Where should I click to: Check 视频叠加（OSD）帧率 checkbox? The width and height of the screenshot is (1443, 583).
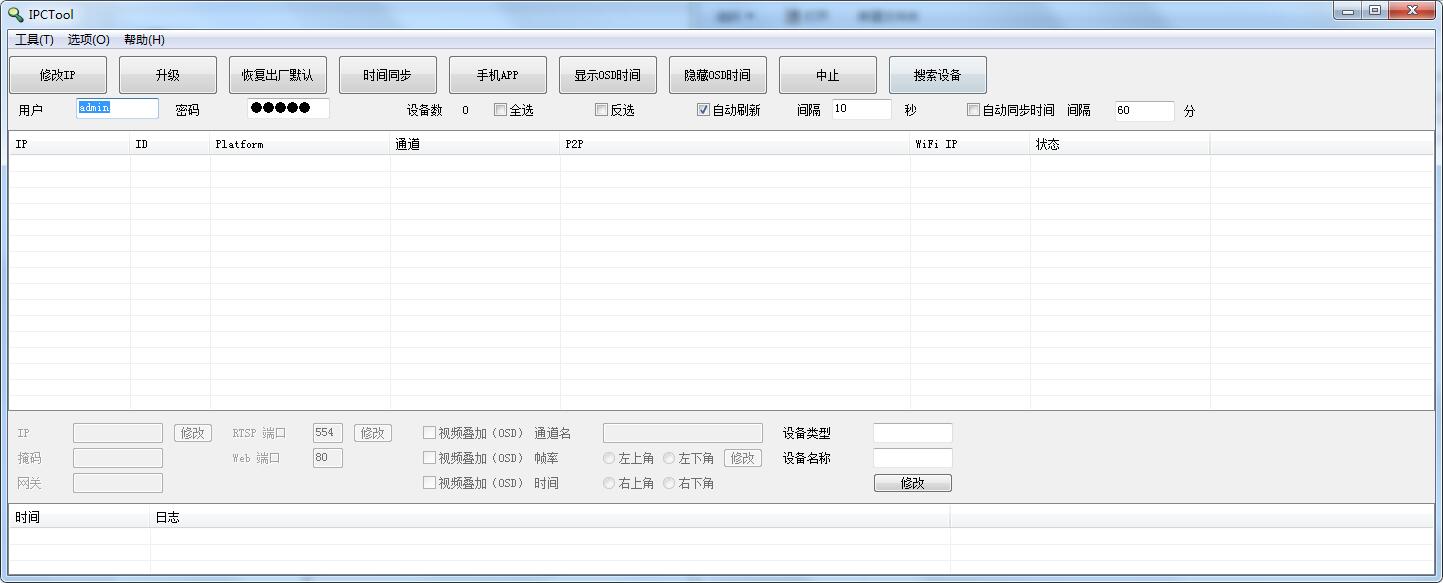tap(429, 458)
